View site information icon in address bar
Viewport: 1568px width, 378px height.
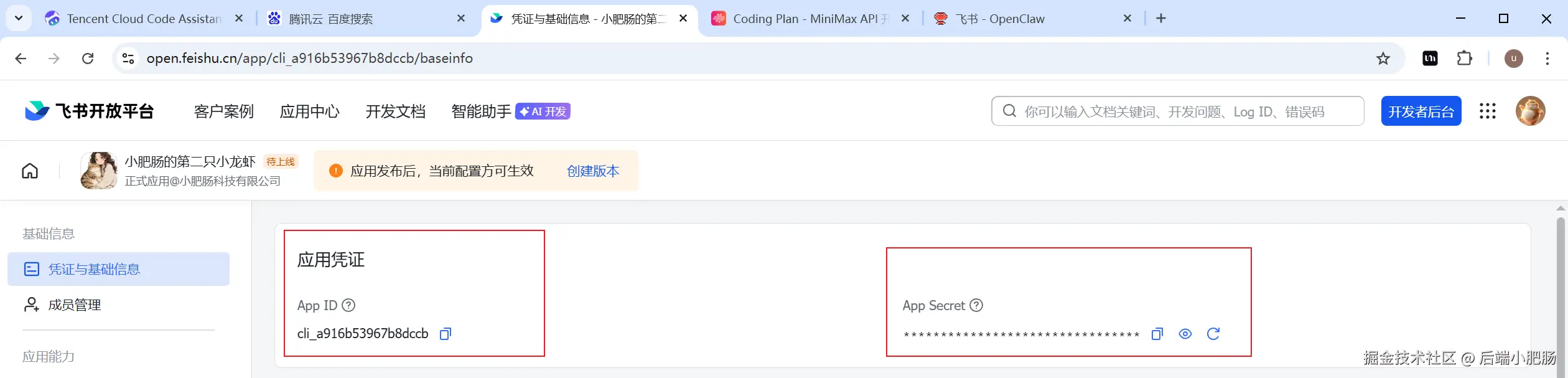pyautogui.click(x=128, y=59)
